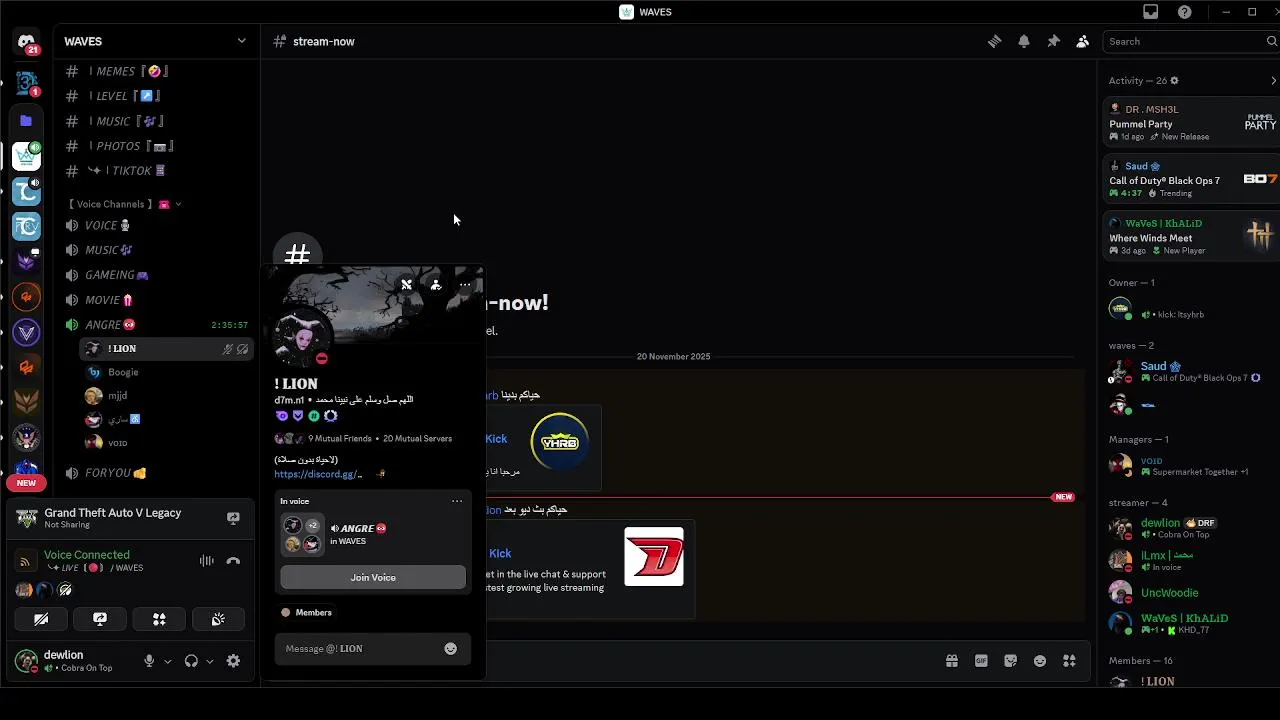Open the gift icon in chat bar
This screenshot has width=1280, height=720.
coord(952,661)
